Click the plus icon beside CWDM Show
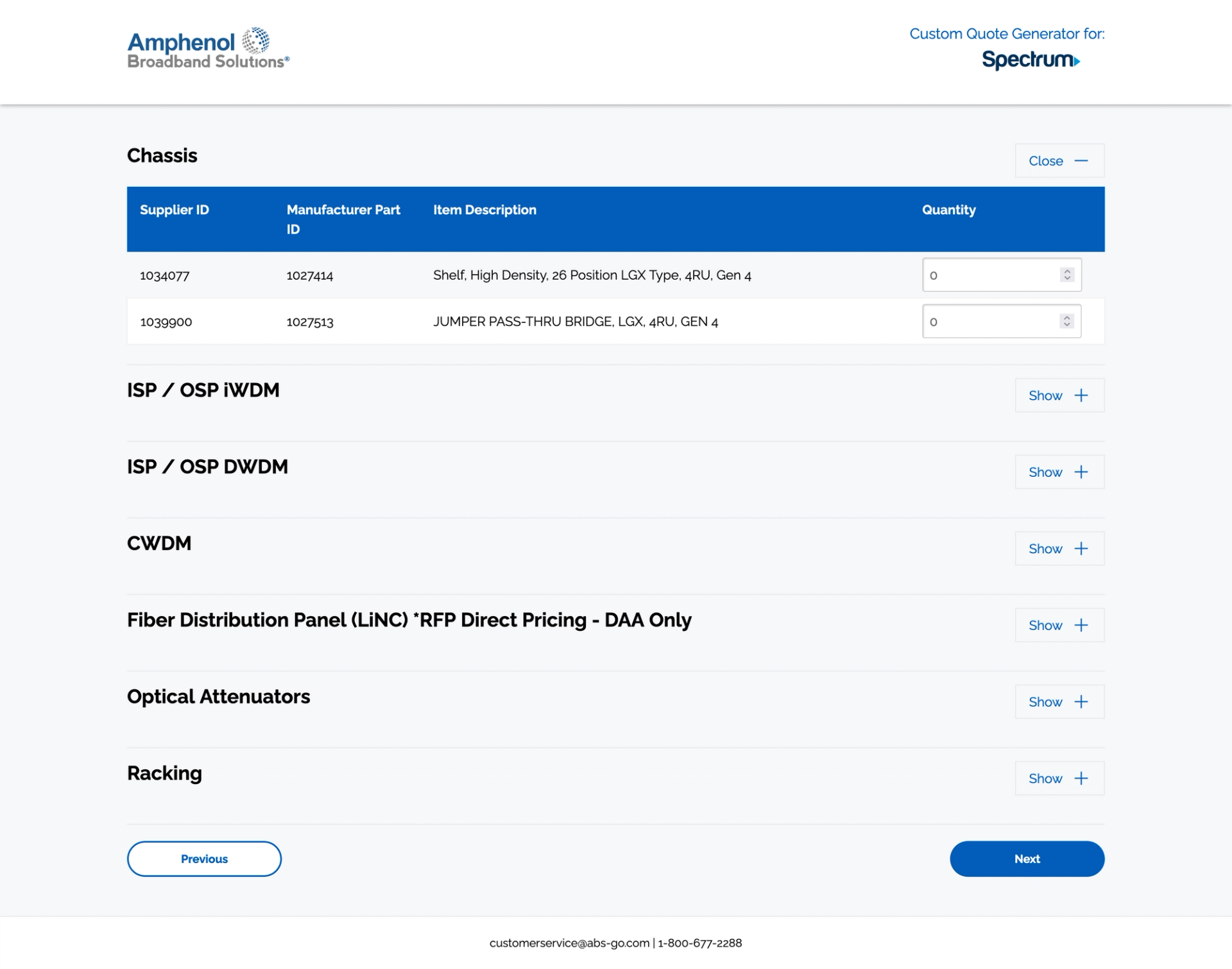 [x=1081, y=549]
